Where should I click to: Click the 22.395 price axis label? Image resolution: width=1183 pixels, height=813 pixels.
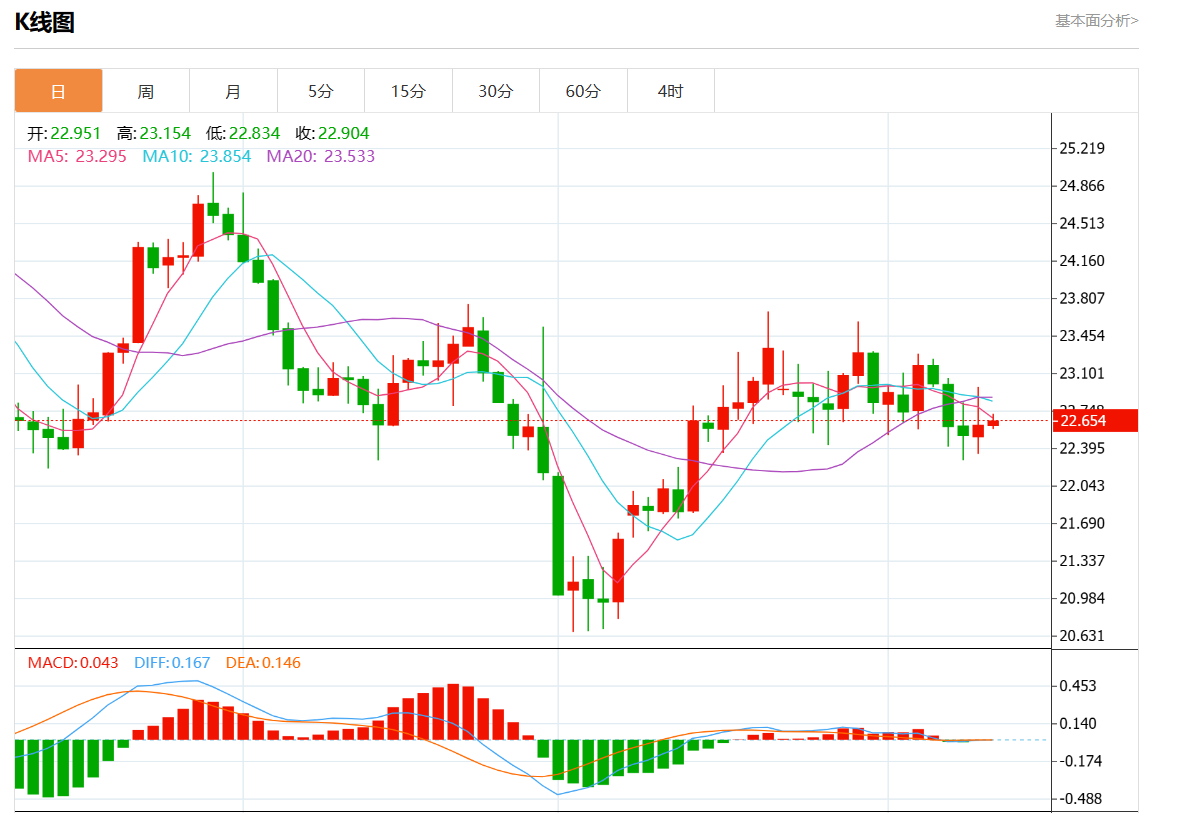click(x=1082, y=449)
